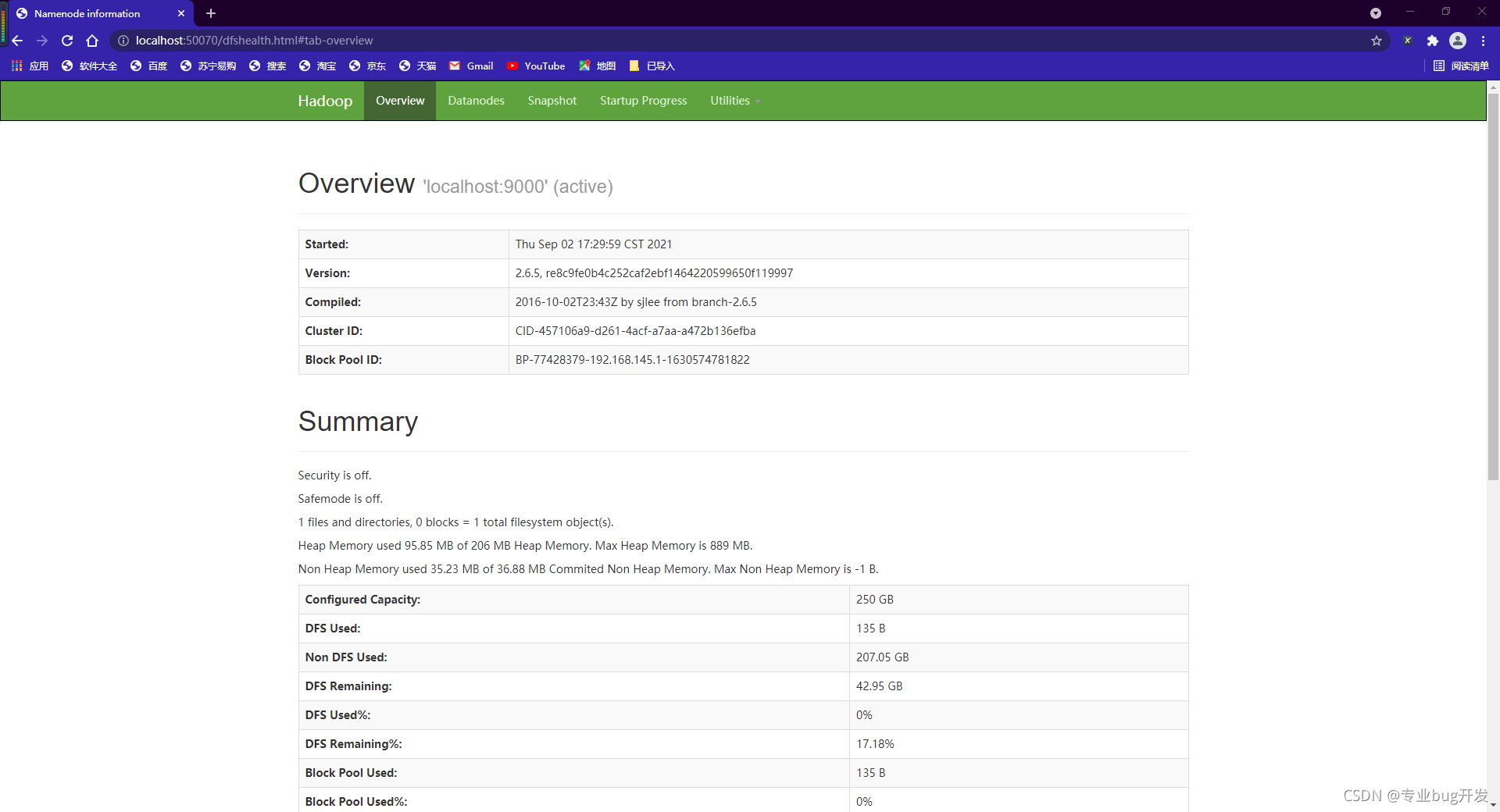This screenshot has width=1500, height=812.
Task: Click the scrollbar down arrow
Action: [1493, 805]
